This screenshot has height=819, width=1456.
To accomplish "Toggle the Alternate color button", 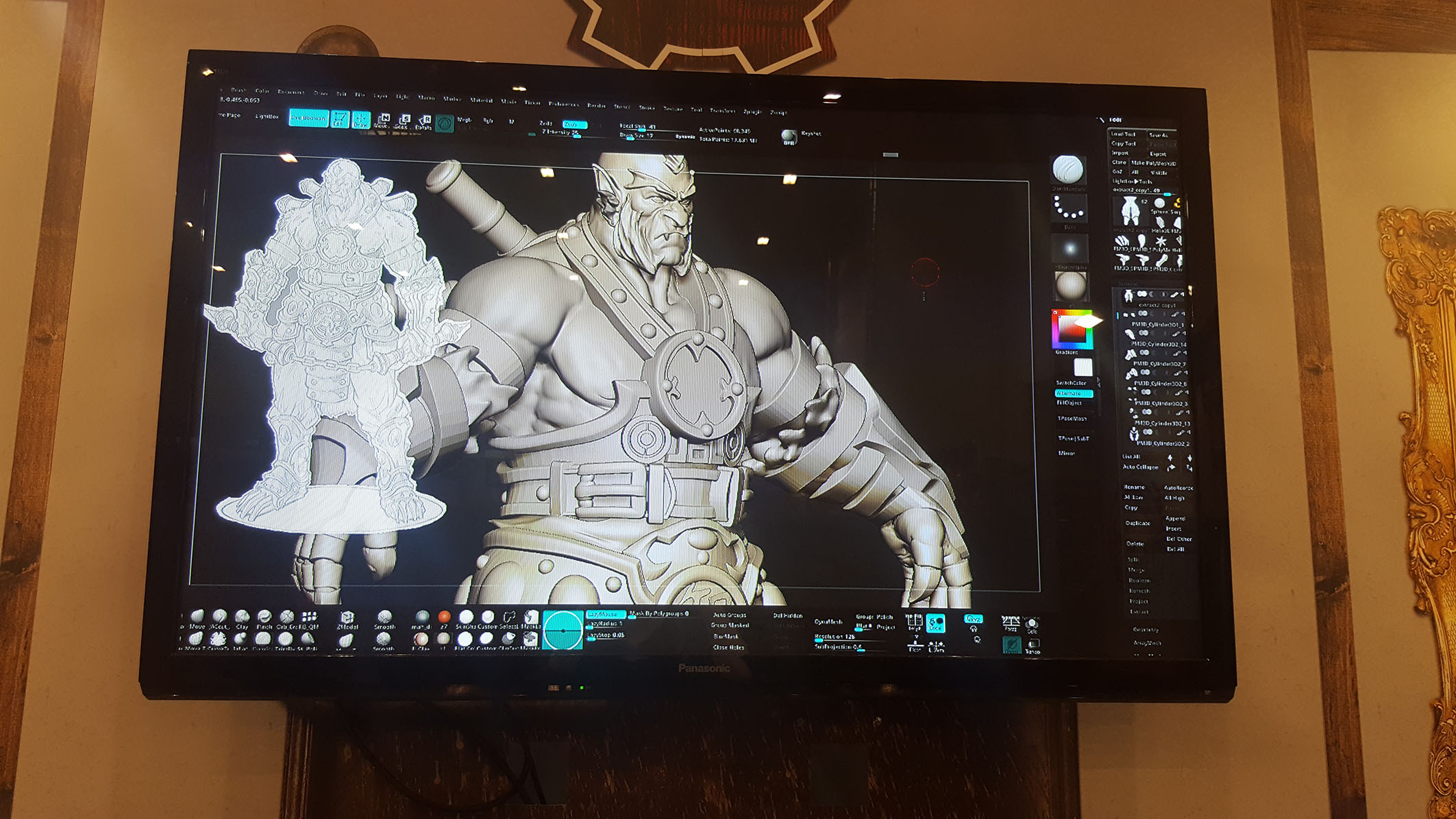I will [x=1073, y=393].
